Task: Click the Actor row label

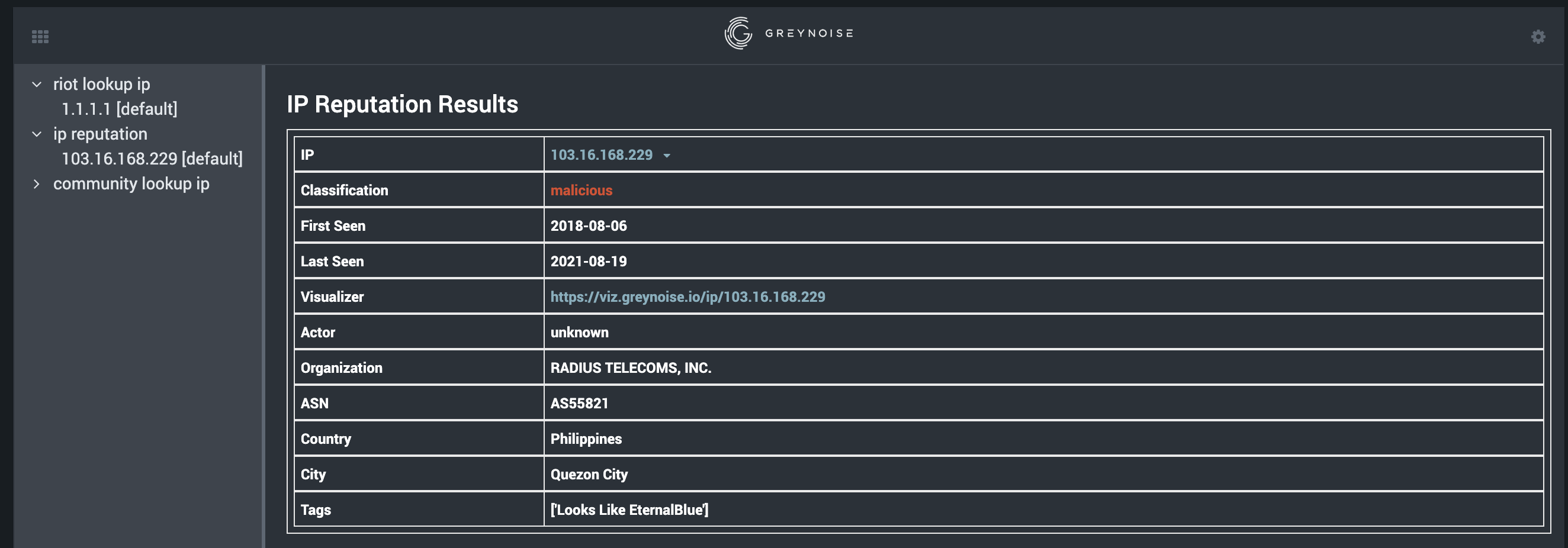Action: [318, 333]
